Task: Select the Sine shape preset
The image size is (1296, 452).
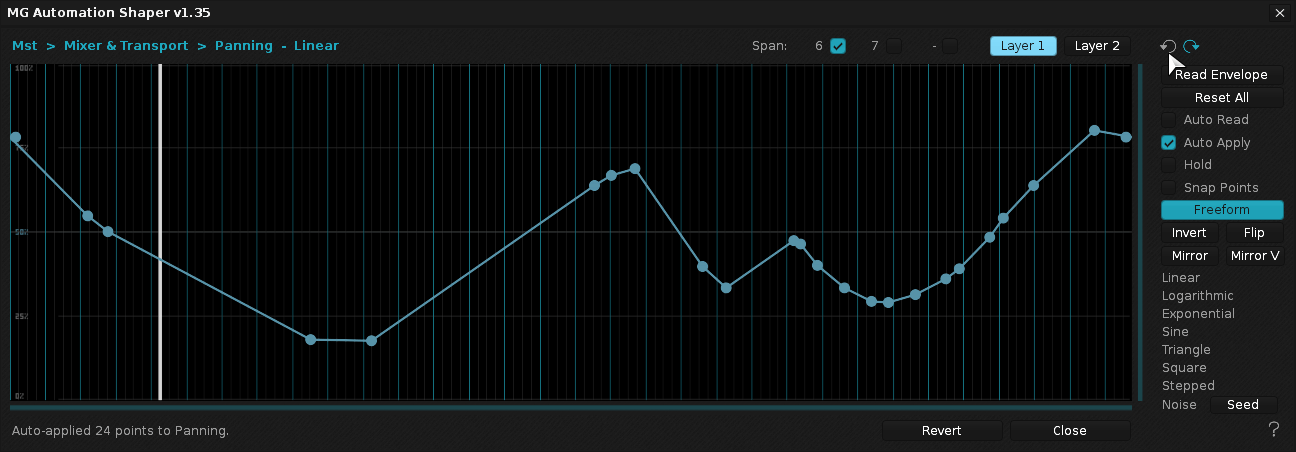Action: [x=1175, y=332]
